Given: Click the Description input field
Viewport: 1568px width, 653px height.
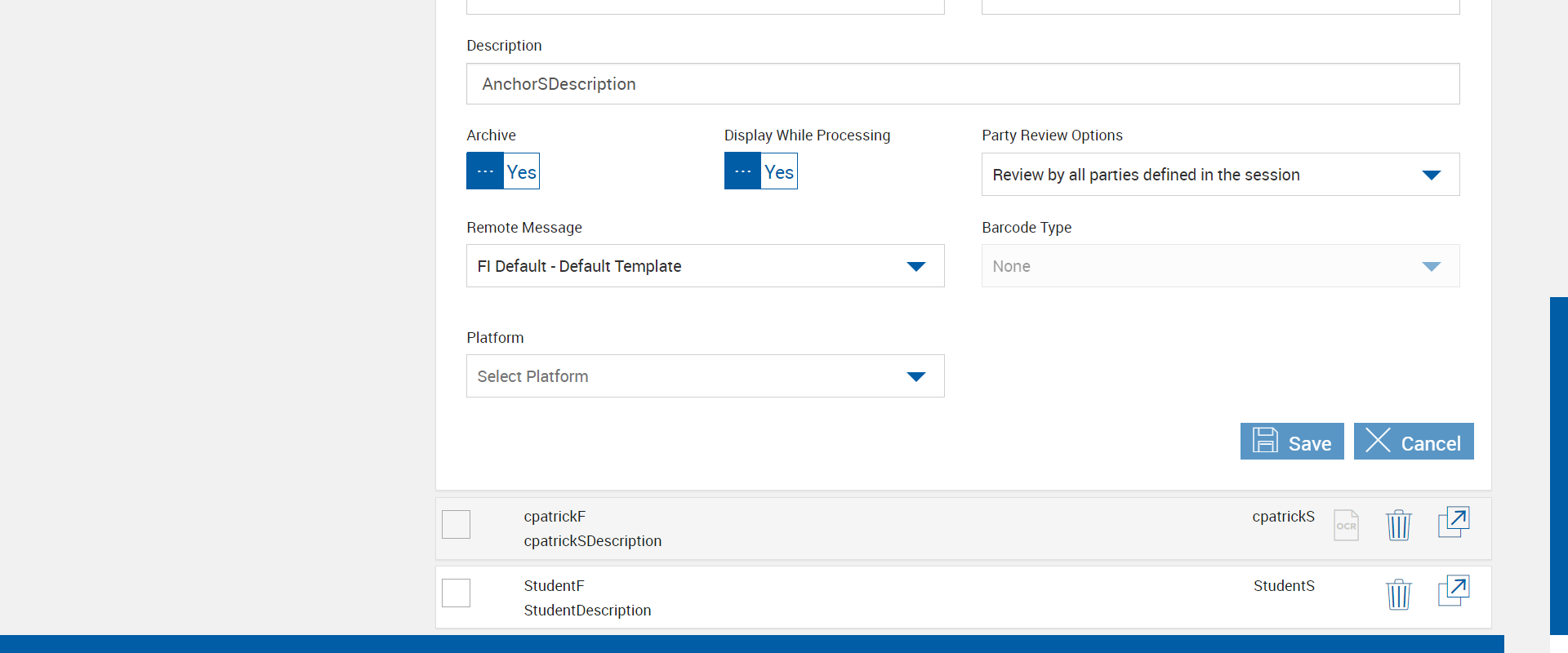Looking at the screenshot, I should 962,84.
